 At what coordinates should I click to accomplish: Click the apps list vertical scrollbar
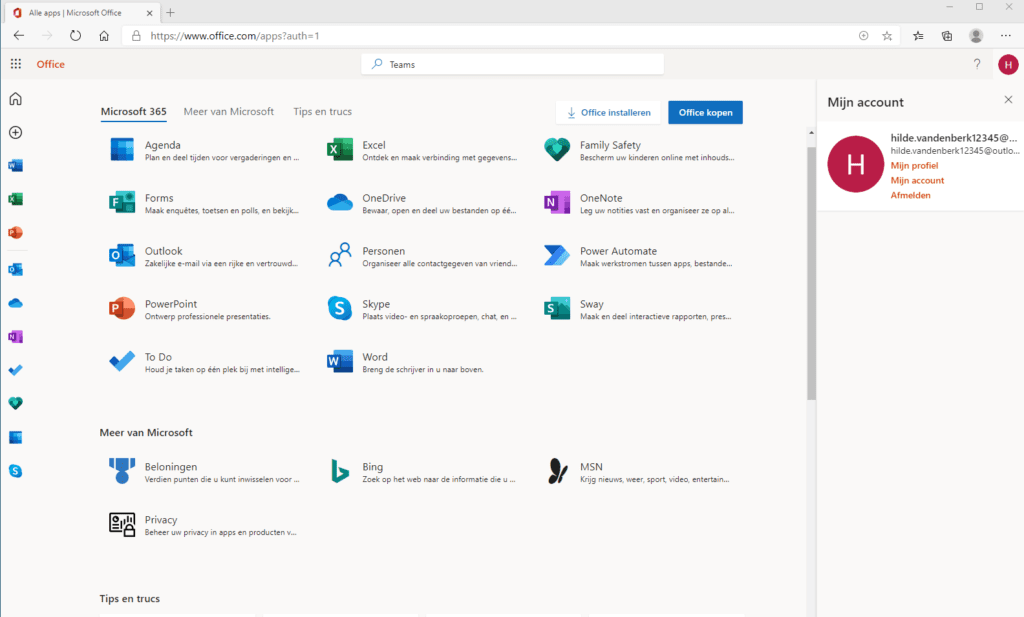(811, 274)
